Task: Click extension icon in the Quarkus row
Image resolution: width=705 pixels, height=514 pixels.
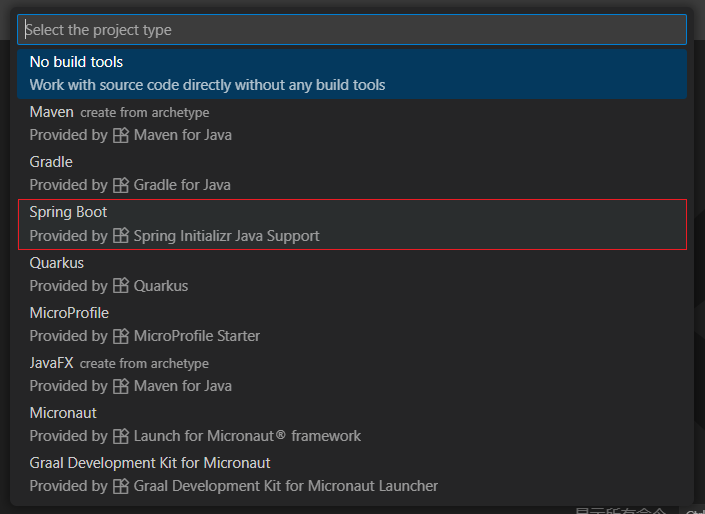Action: coord(120,286)
